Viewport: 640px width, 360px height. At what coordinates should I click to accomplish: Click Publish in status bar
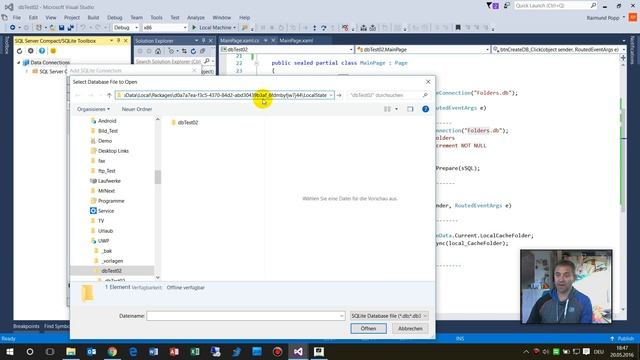(x=622, y=339)
